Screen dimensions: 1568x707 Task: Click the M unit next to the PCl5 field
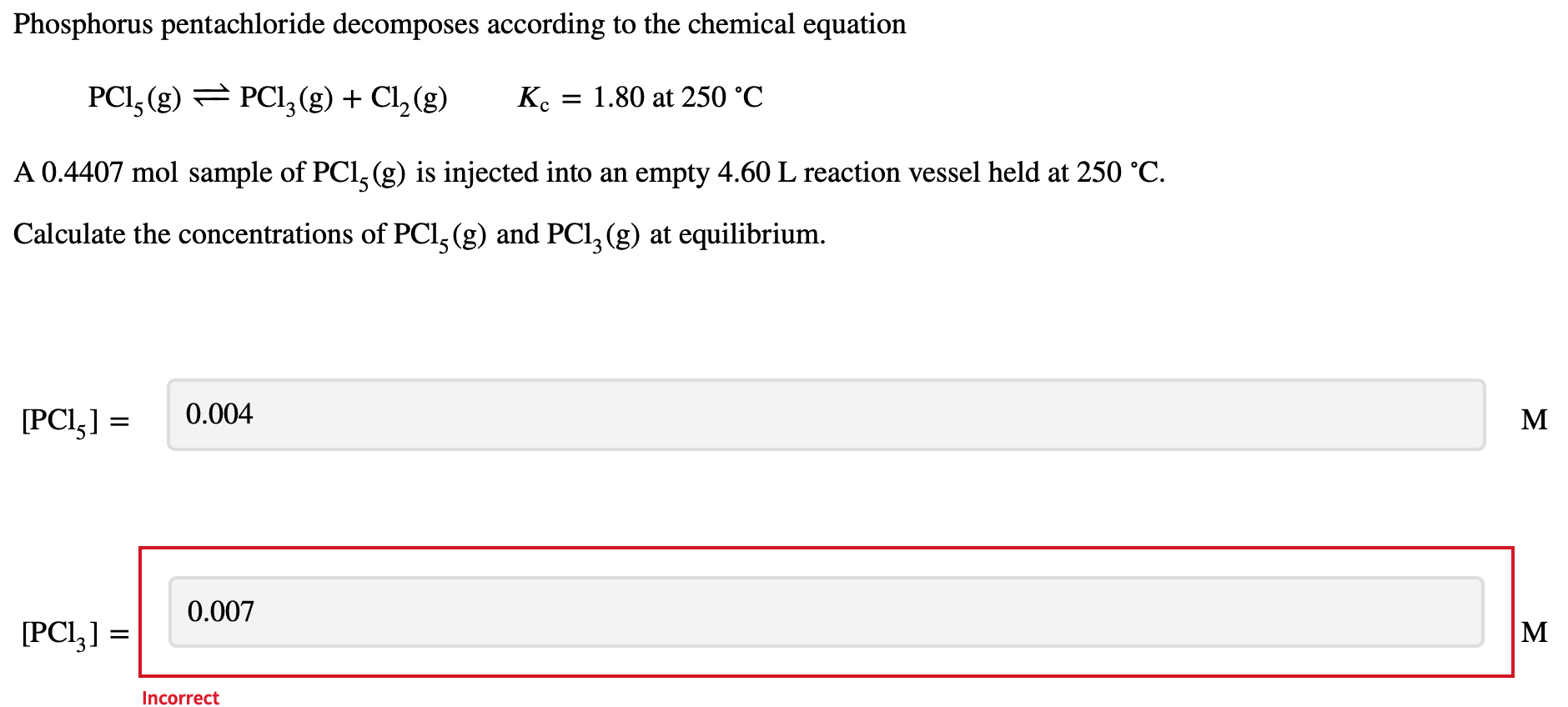click(1535, 419)
